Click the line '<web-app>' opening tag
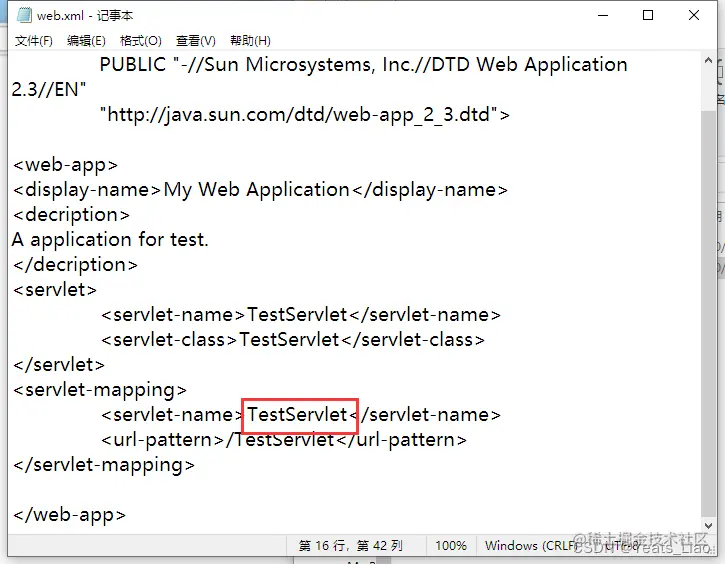This screenshot has width=725, height=564. 66,165
